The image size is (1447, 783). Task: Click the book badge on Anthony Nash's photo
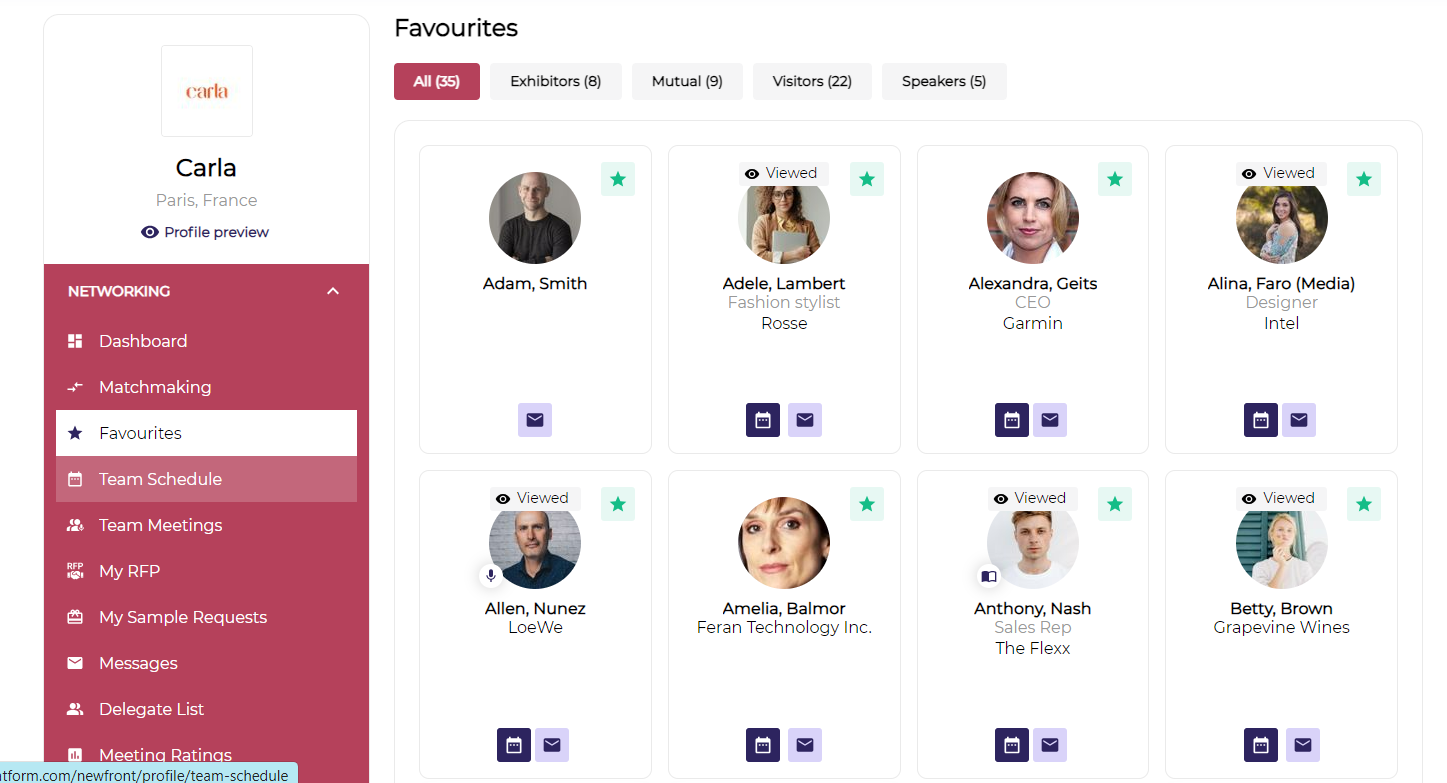(x=989, y=576)
